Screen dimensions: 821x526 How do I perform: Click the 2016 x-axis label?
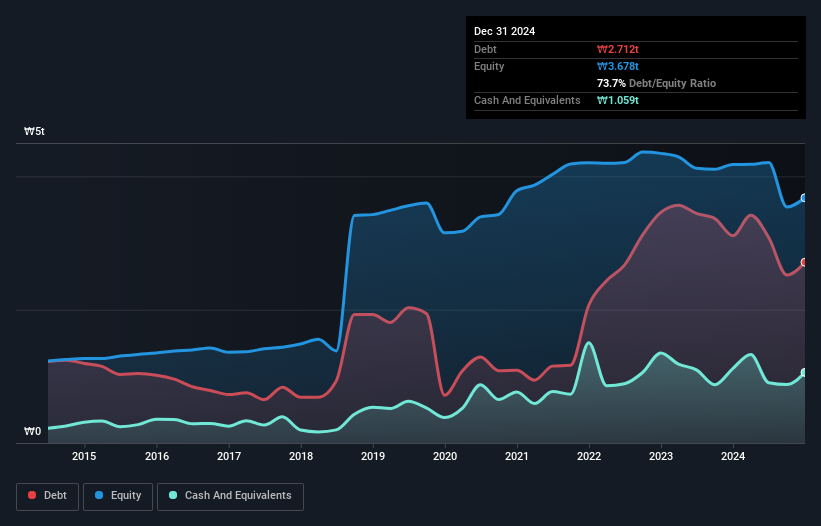click(157, 456)
